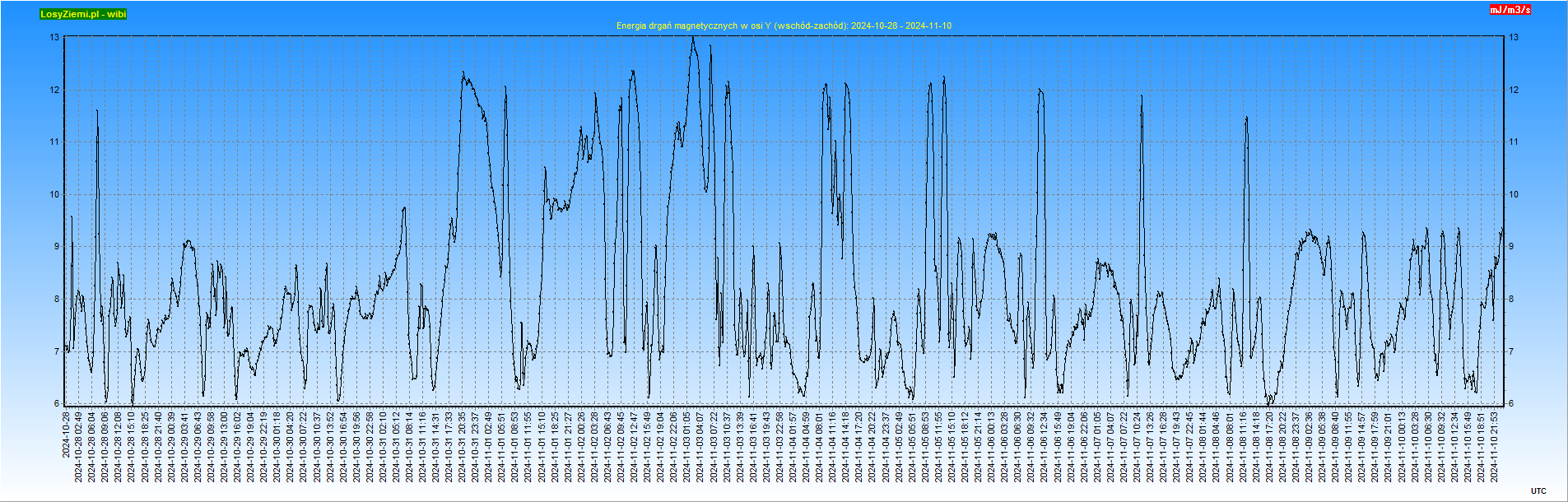Click the highest peak of the graph line

pos(693,38)
